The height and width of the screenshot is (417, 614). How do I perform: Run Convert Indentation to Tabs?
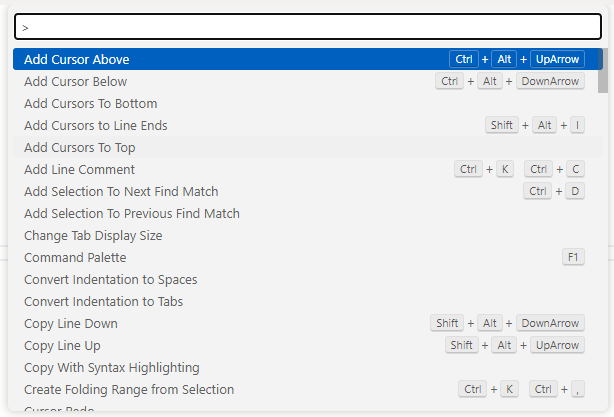click(104, 302)
